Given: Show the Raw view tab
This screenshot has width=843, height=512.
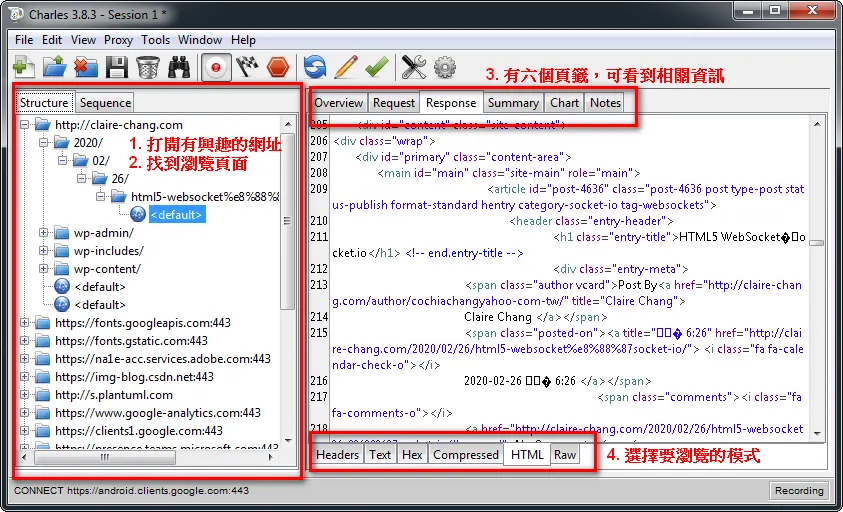Looking at the screenshot, I should (565, 454).
